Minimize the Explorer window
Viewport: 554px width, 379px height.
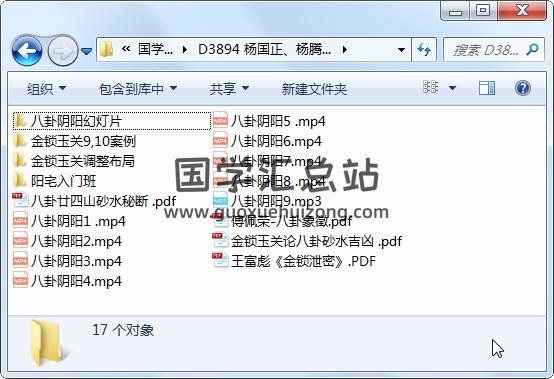coord(455,11)
